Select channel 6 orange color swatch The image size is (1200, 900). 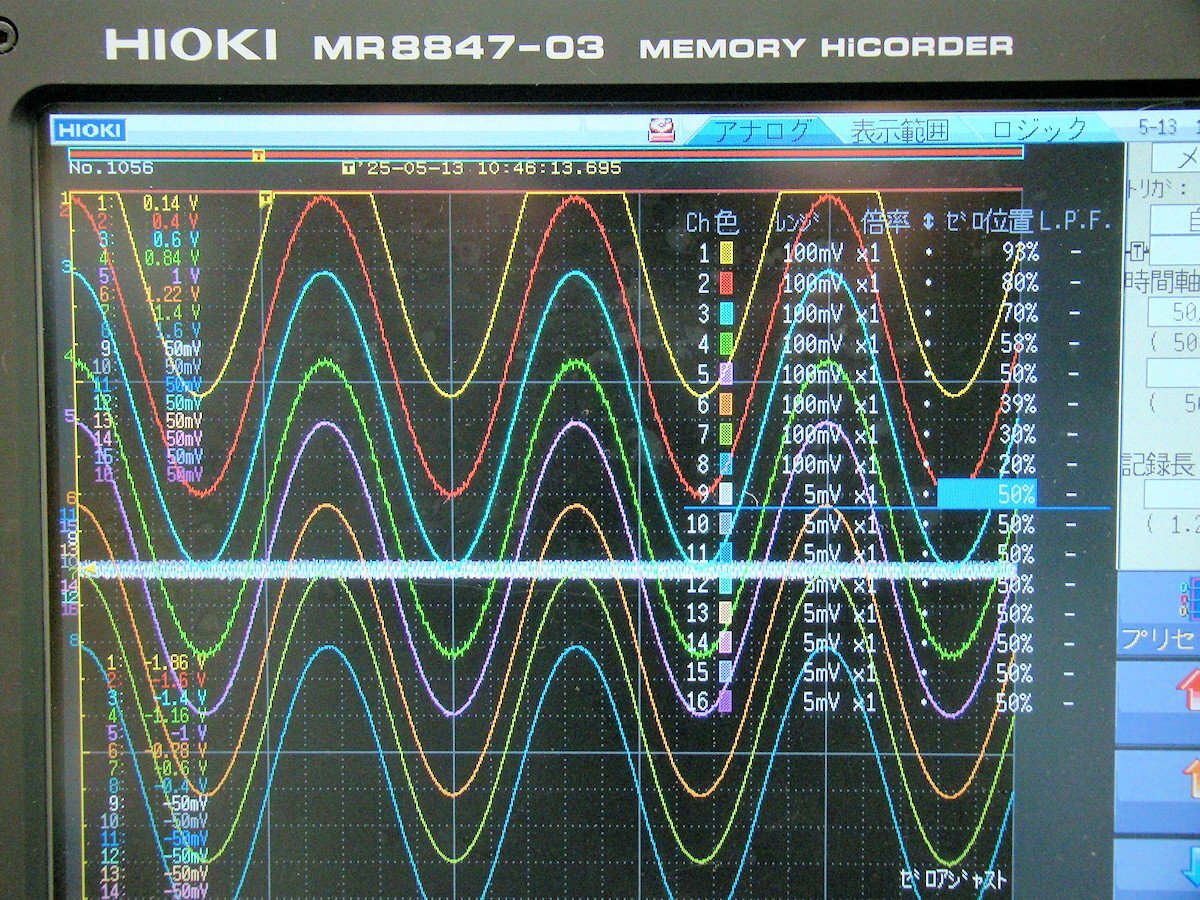726,404
